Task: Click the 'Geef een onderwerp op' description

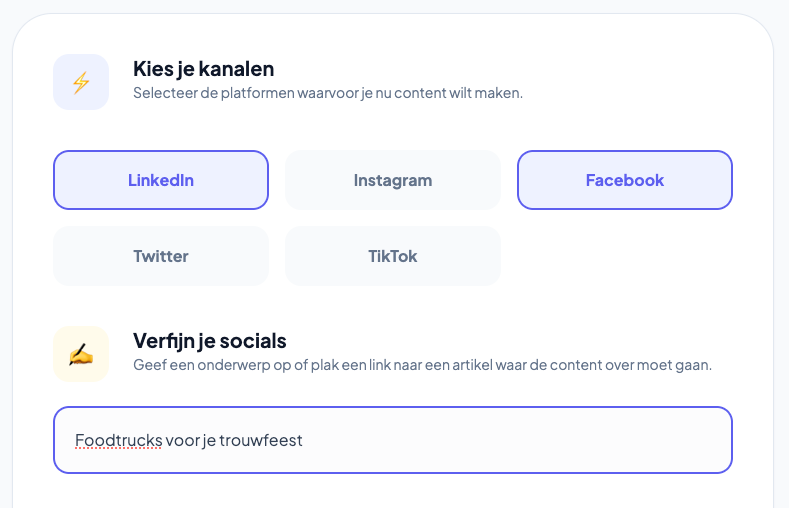Action: tap(422, 365)
